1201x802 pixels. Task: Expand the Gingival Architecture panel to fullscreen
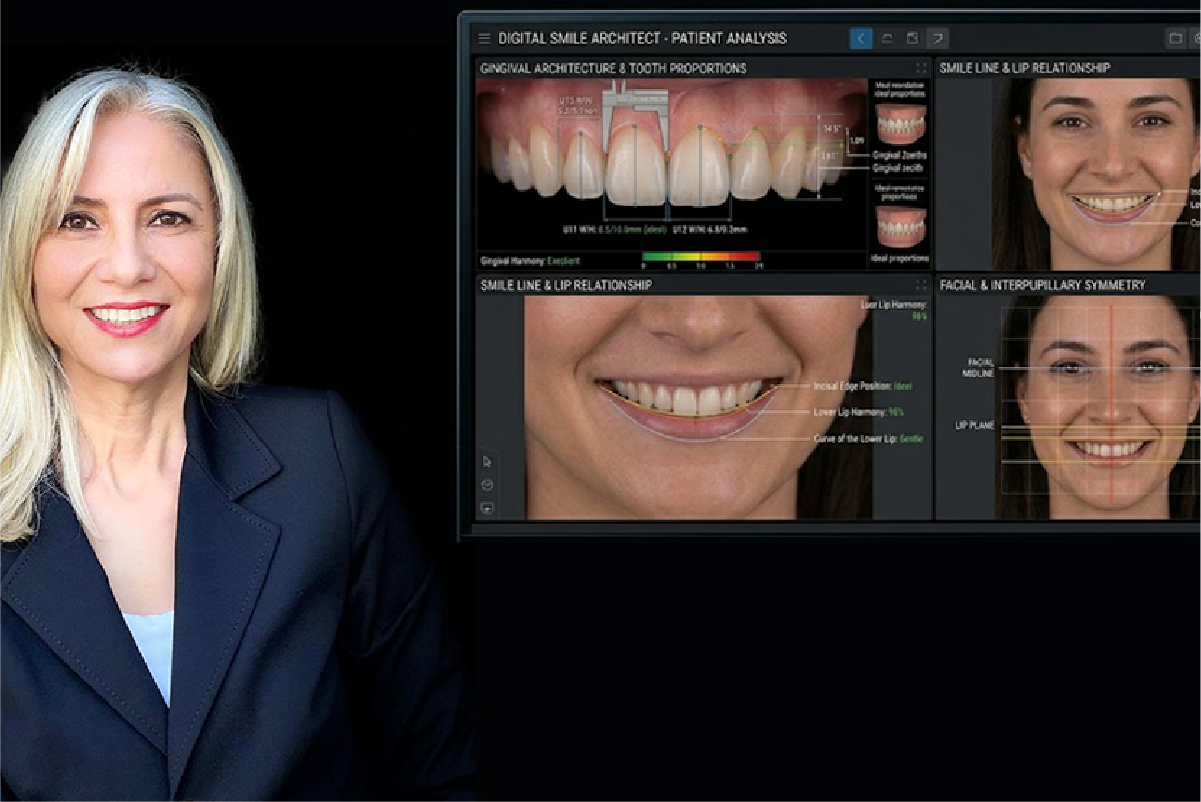tap(920, 68)
